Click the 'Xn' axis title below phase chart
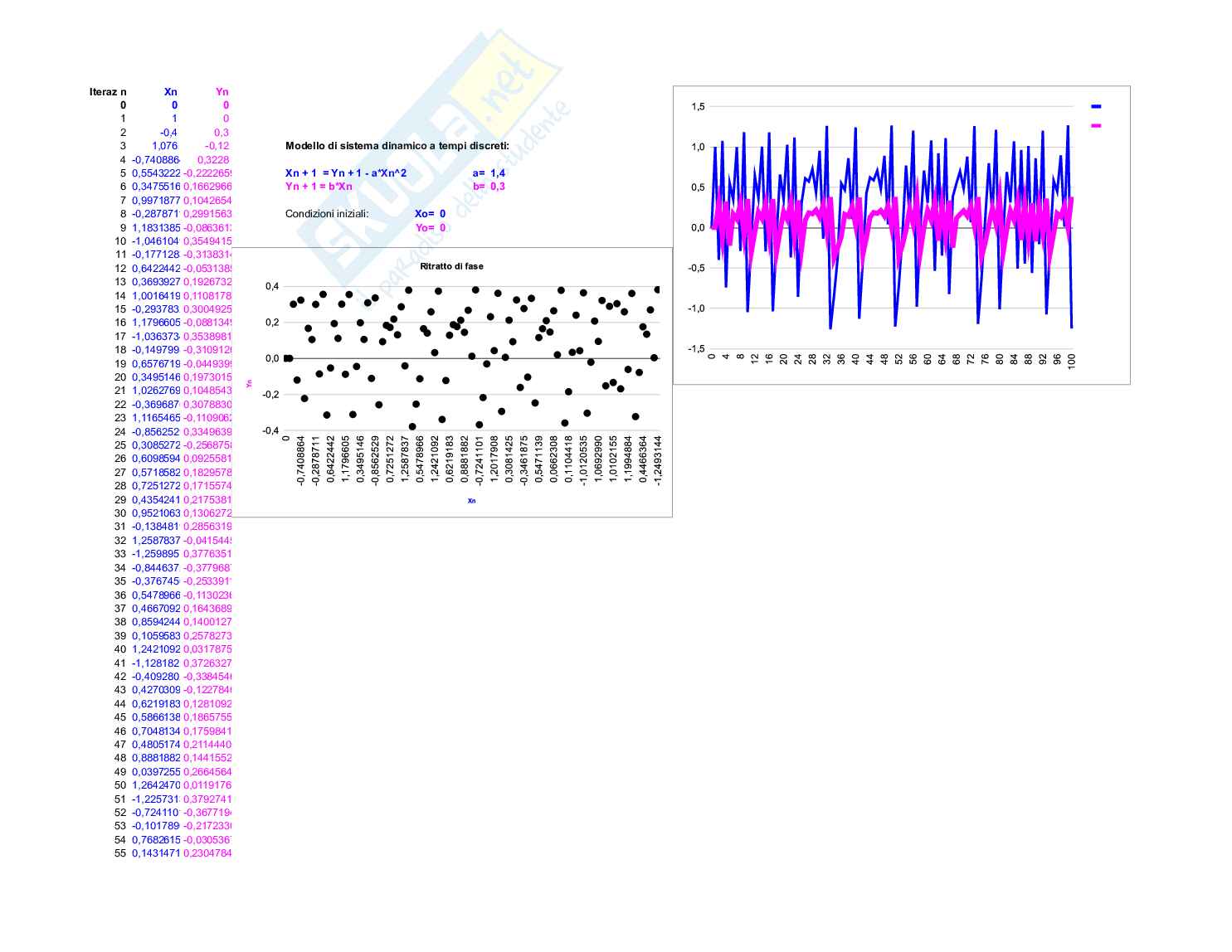The height and width of the screenshot is (952, 1232). point(471,500)
